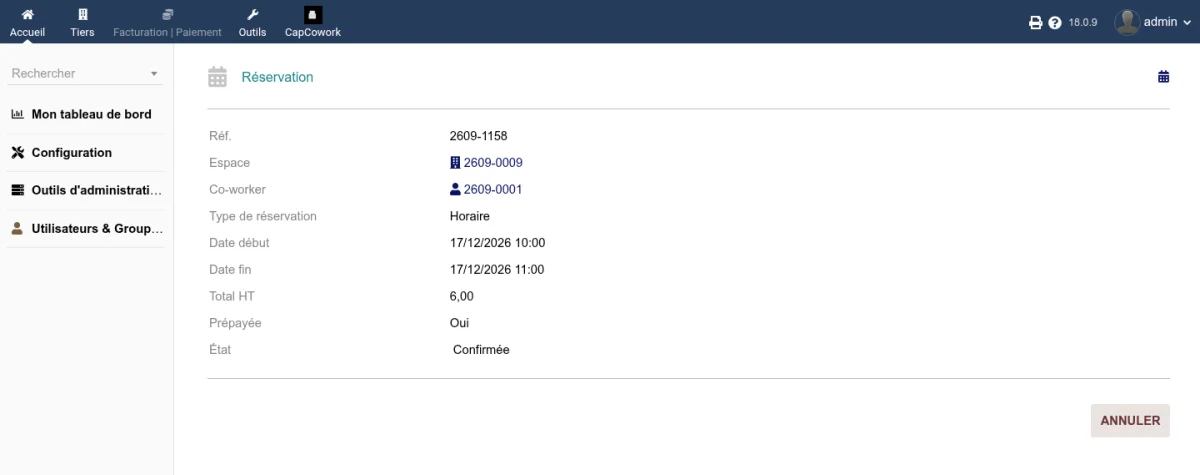Open the Tiers building icon
1200x475 pixels.
[83, 15]
